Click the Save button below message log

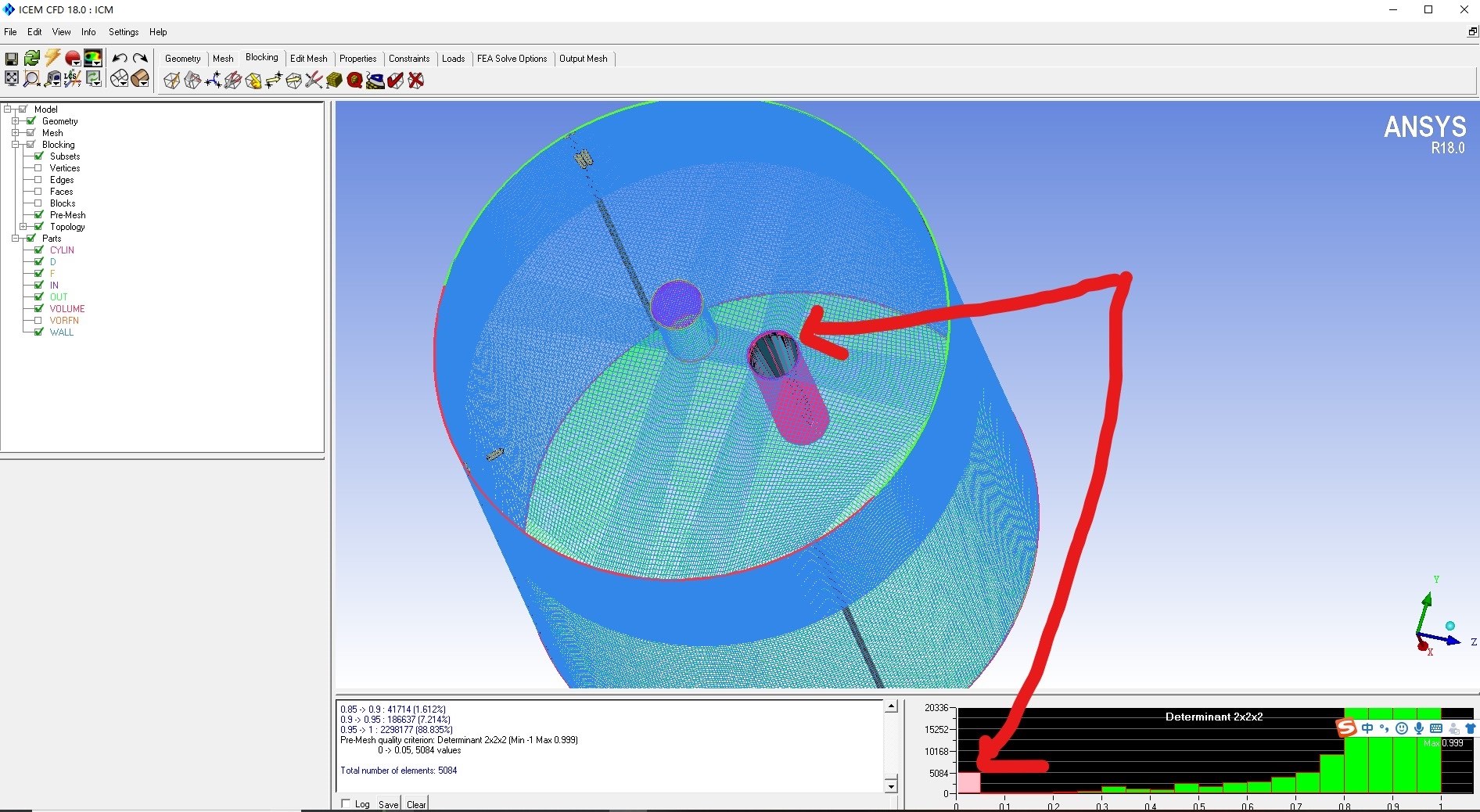coord(388,804)
